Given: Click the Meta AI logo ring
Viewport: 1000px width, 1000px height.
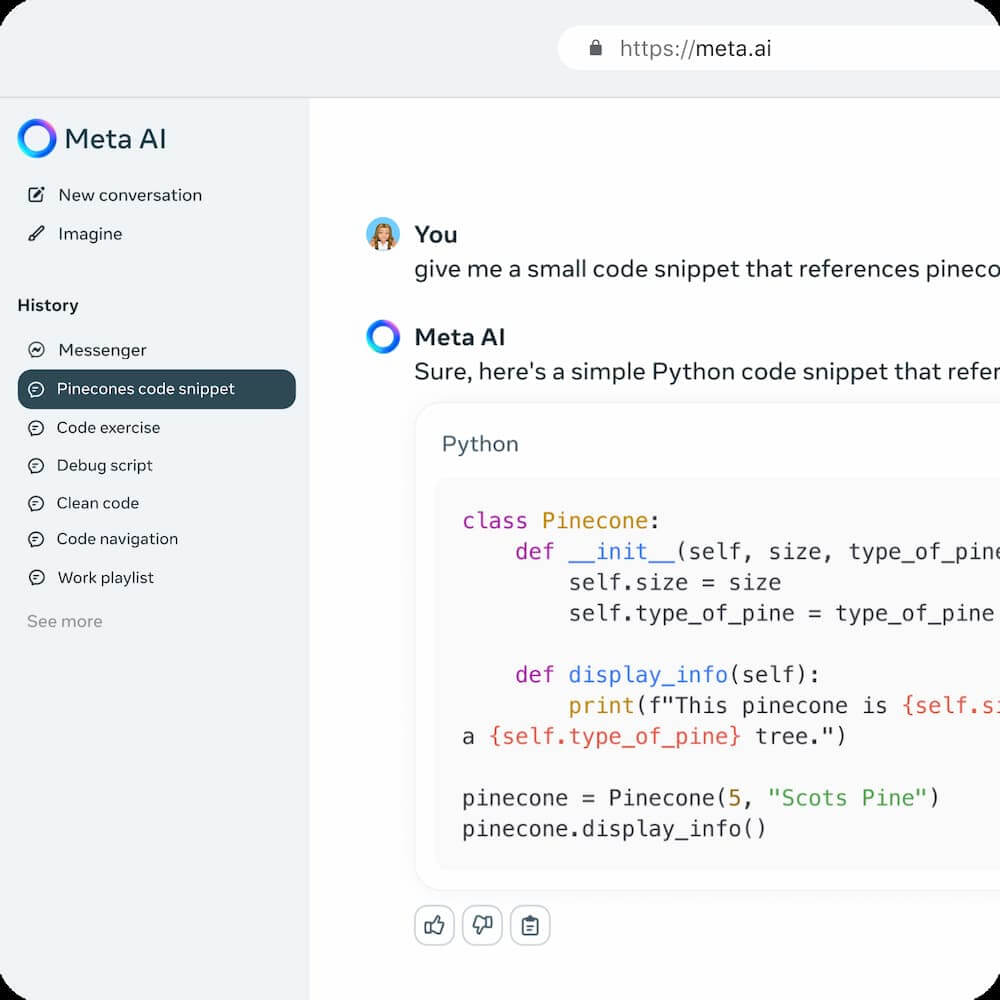Looking at the screenshot, I should pyautogui.click(x=37, y=139).
